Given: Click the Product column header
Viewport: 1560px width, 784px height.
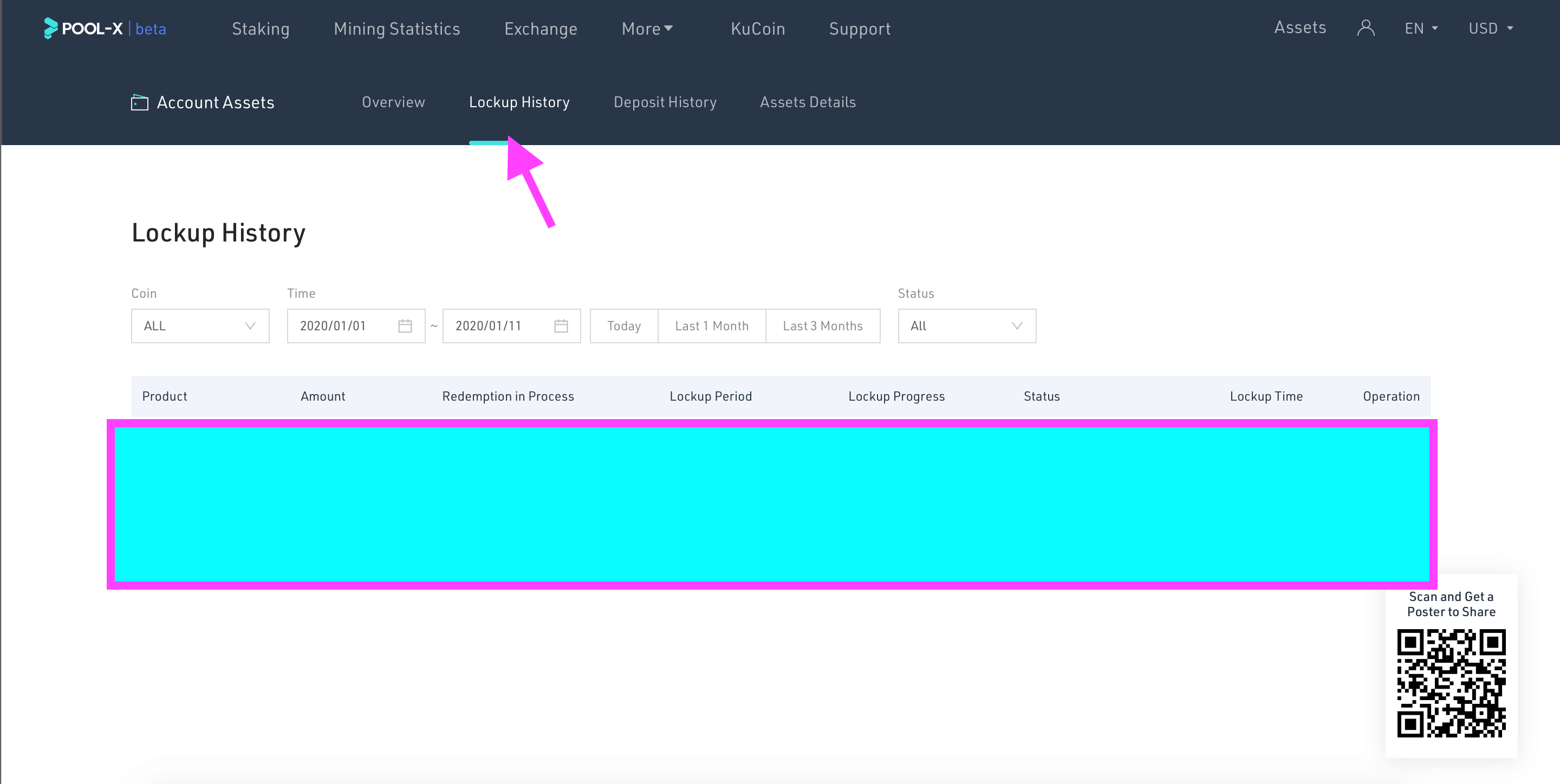Looking at the screenshot, I should coord(164,396).
